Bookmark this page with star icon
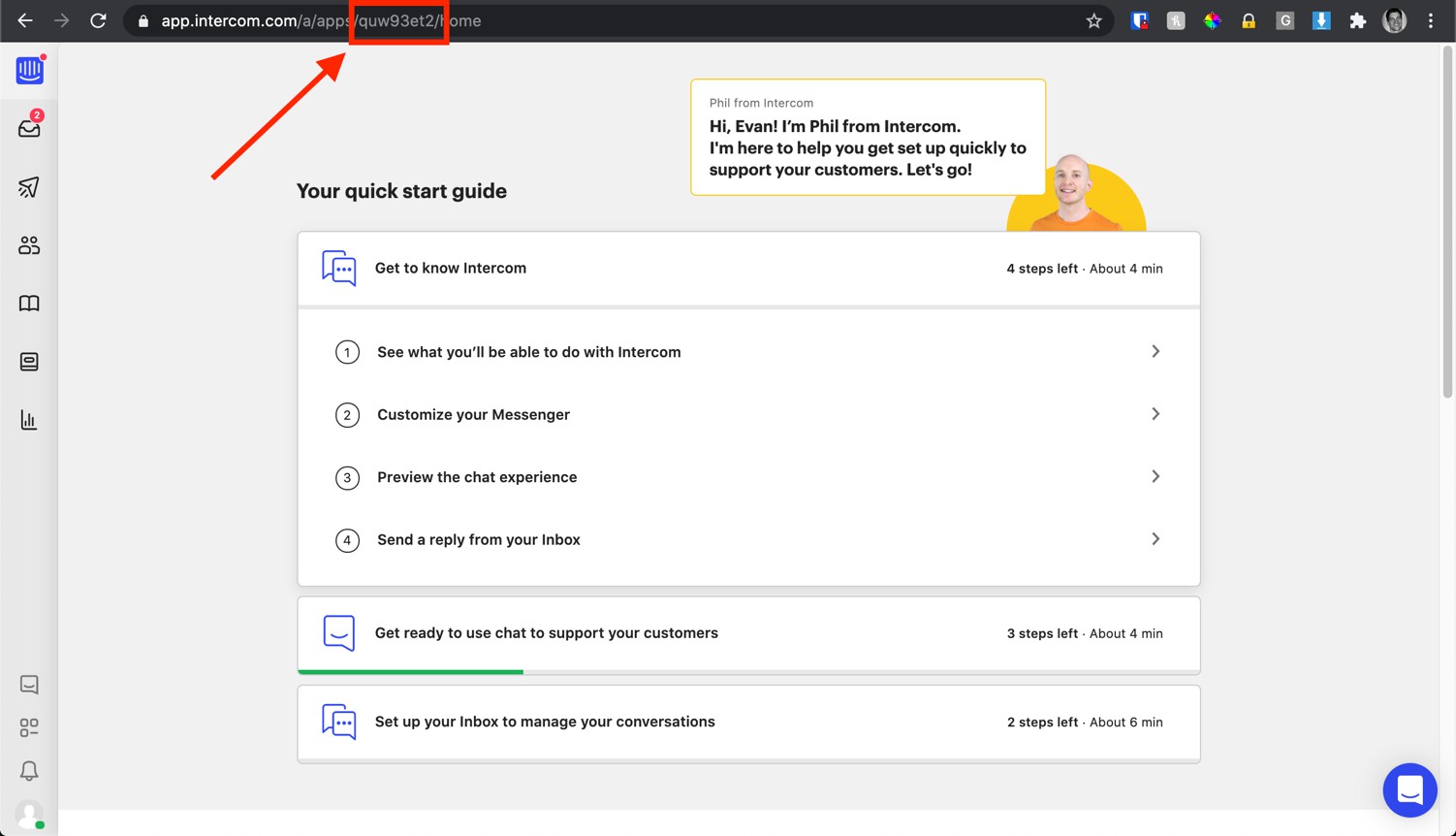This screenshot has height=836, width=1456. click(1093, 20)
